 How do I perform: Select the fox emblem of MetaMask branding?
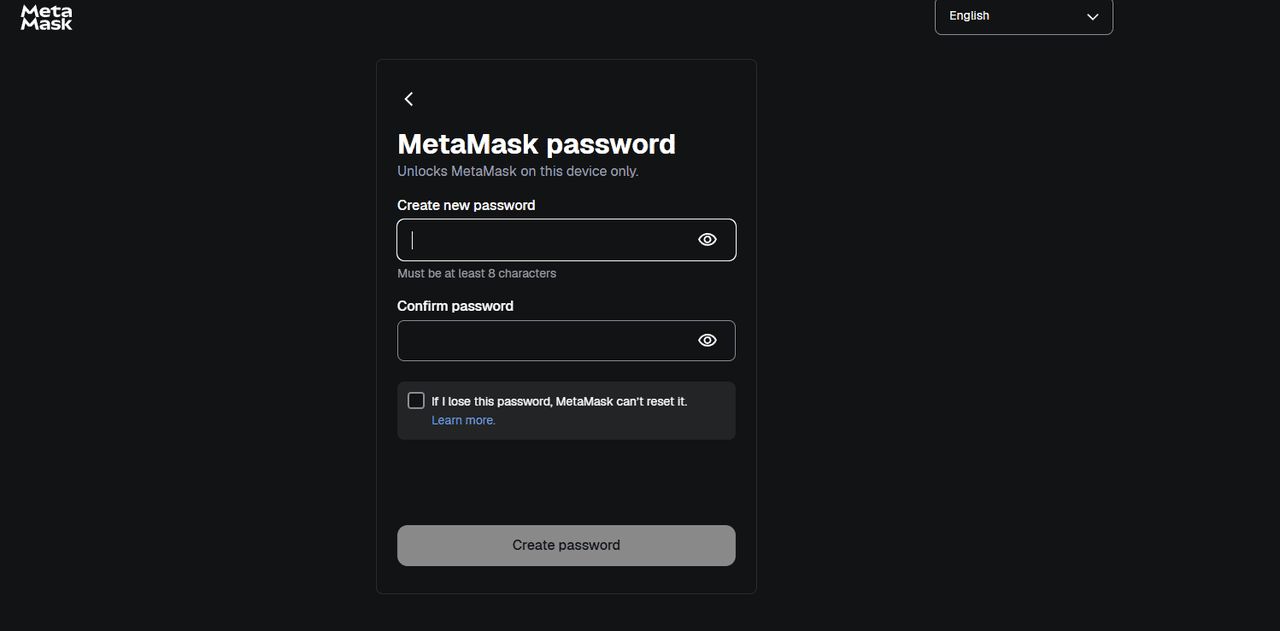46,18
